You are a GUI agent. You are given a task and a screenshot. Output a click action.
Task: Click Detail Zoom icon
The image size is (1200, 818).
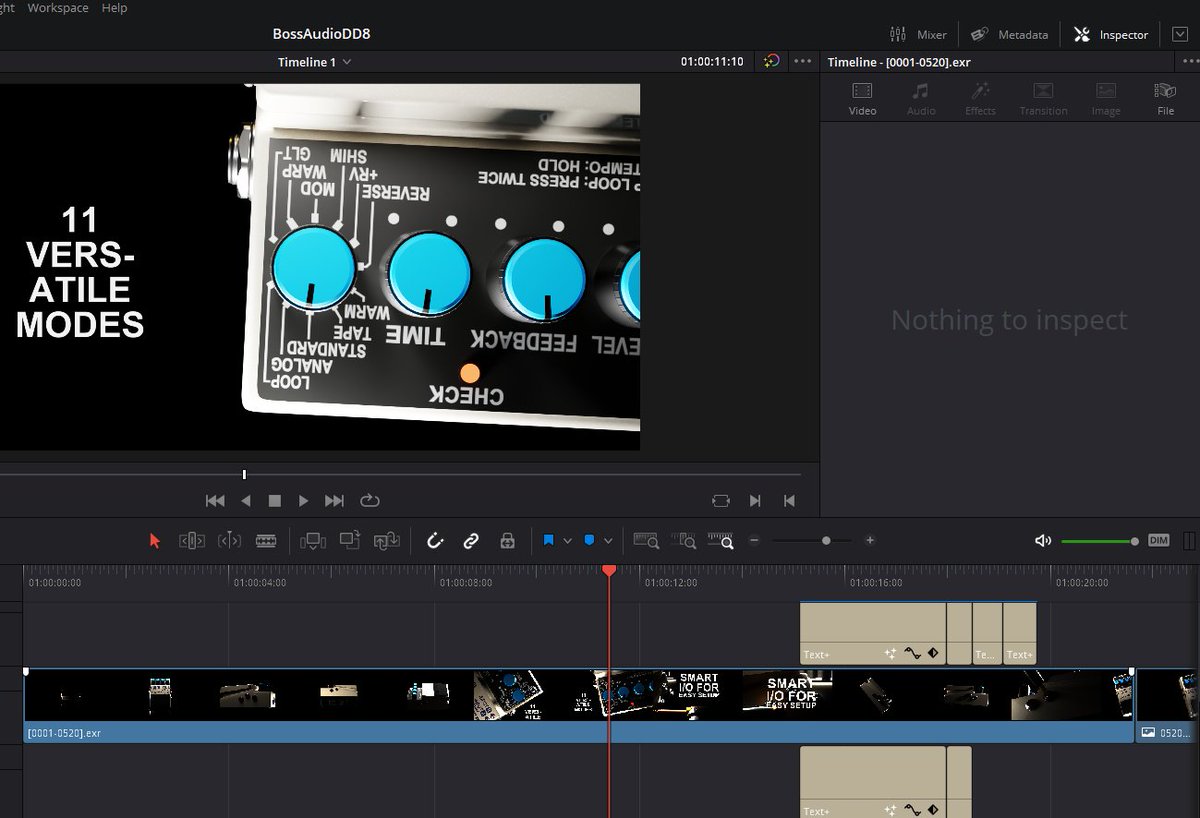(684, 541)
